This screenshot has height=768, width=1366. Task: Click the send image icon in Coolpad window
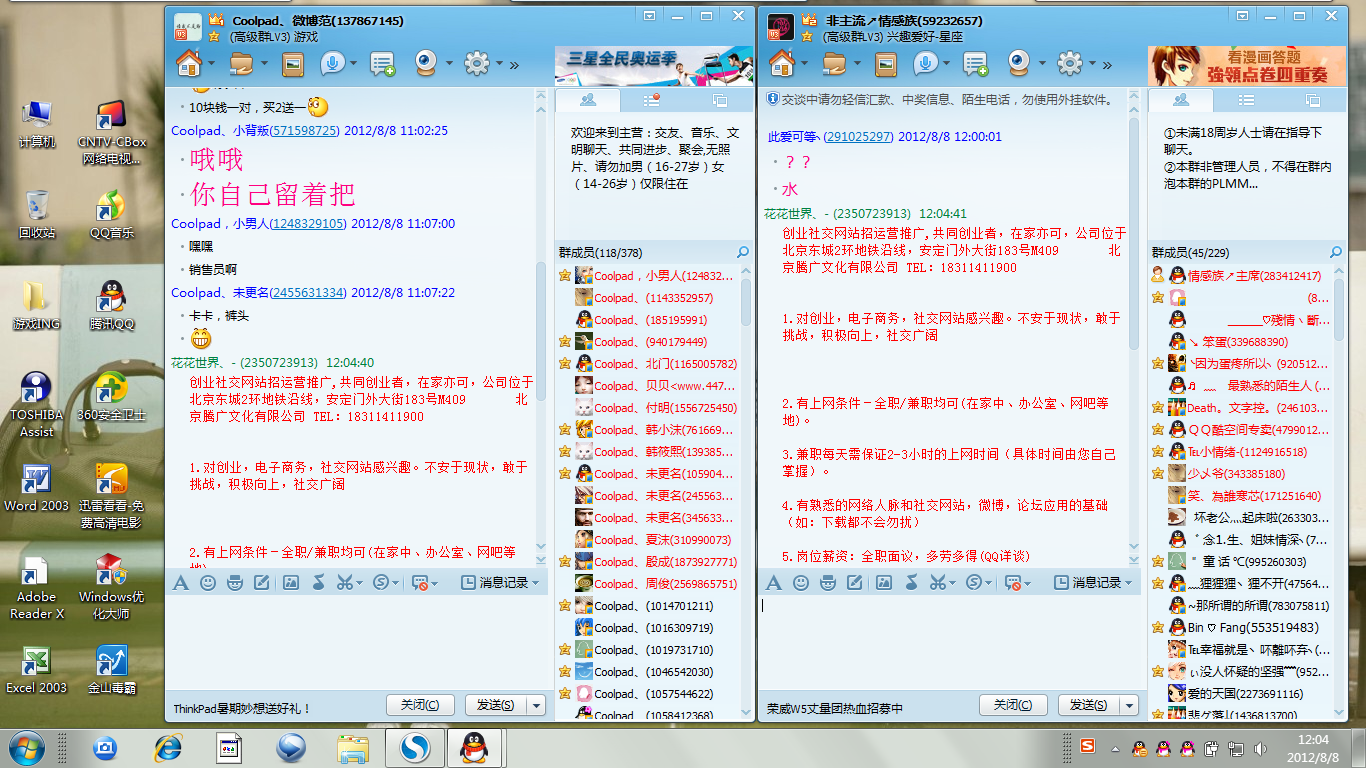[x=291, y=582]
